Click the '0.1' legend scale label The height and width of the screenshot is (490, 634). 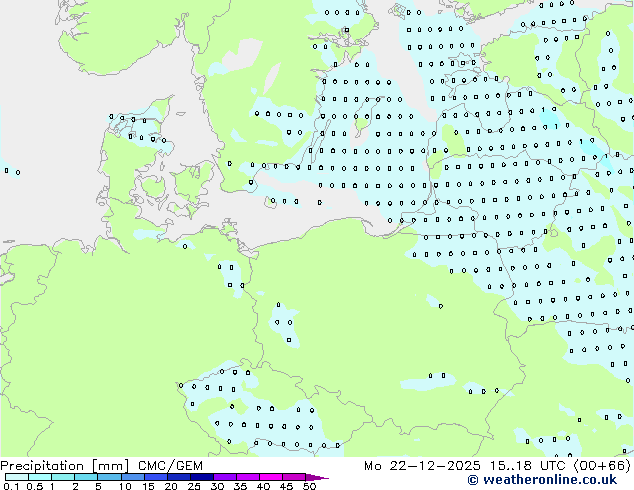[x=11, y=486]
